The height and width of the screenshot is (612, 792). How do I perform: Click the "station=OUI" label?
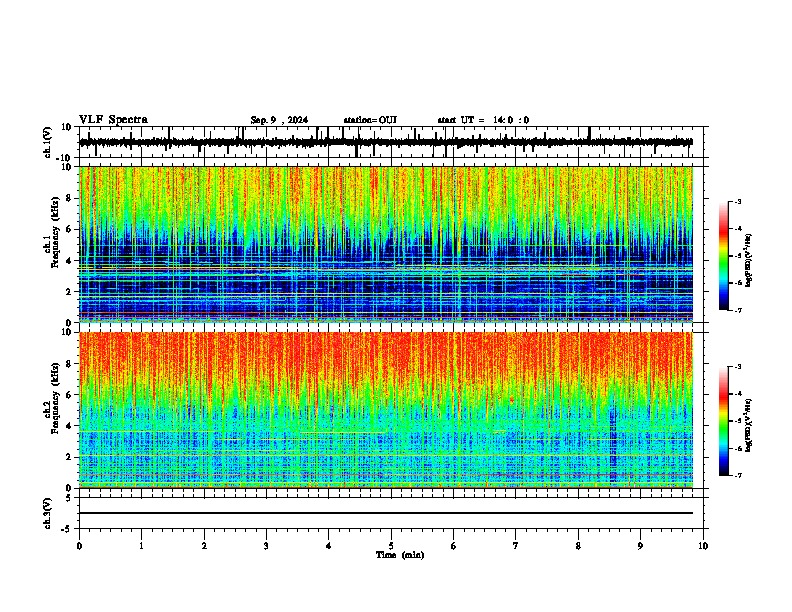[370, 120]
